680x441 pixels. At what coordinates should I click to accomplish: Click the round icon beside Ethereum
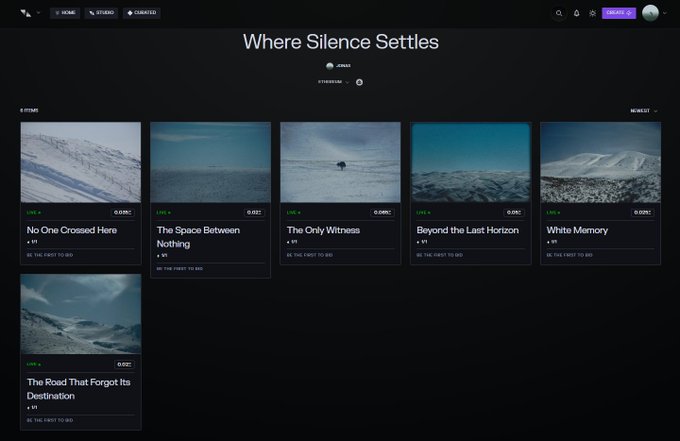359,82
